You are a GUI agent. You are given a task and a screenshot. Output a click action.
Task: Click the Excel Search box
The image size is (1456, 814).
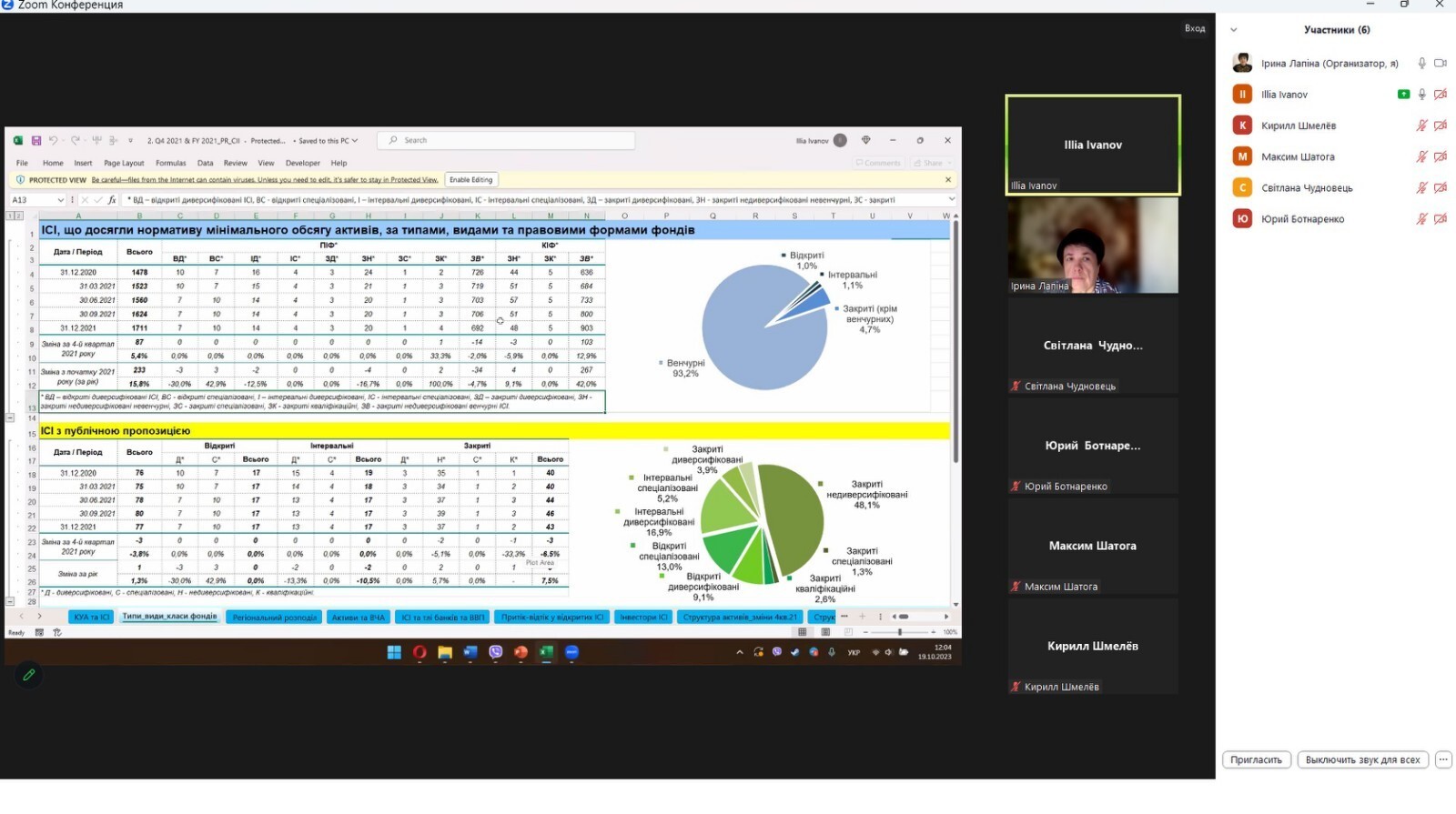tap(510, 140)
